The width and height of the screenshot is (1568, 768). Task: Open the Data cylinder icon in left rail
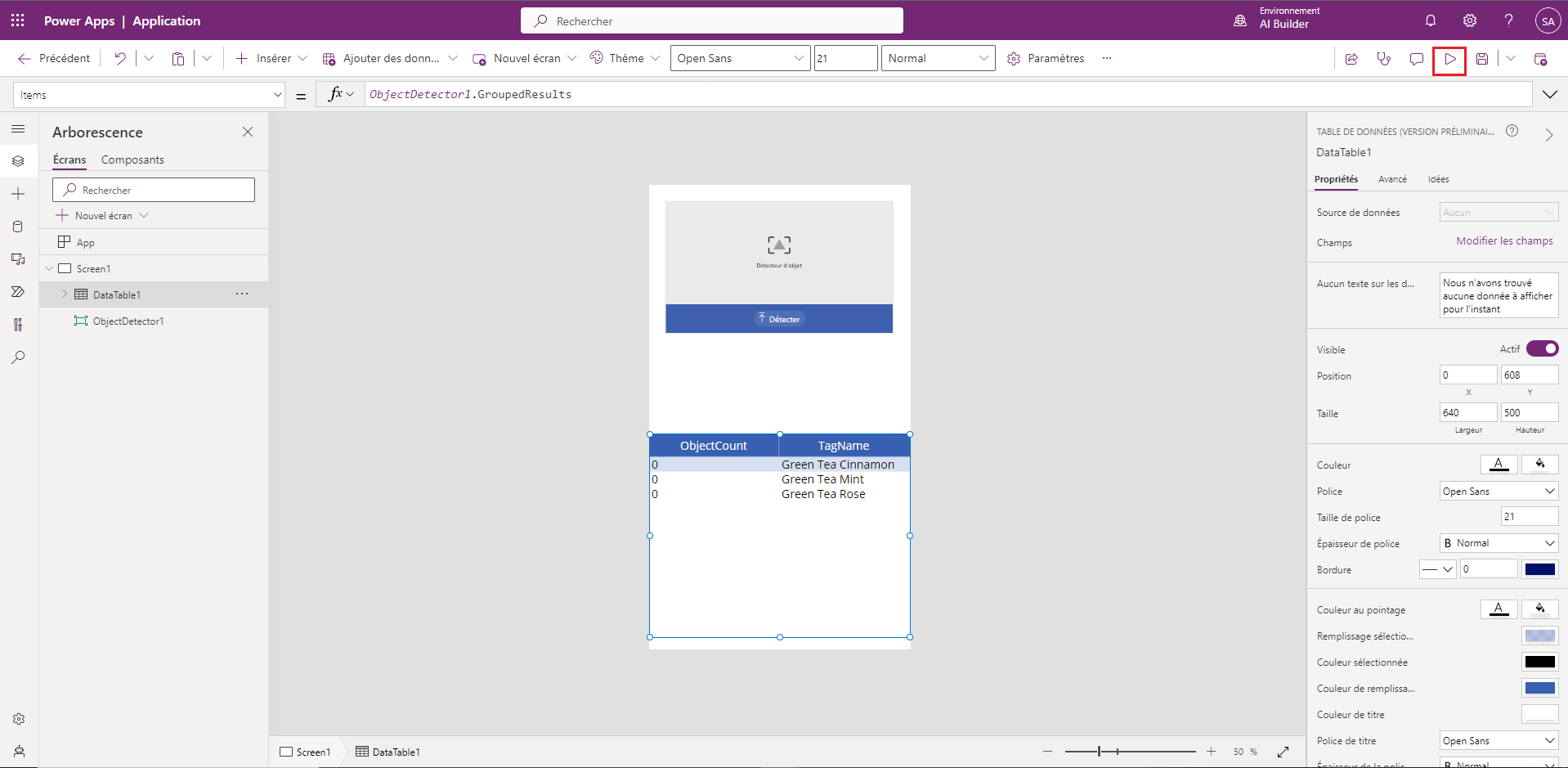coord(18,227)
